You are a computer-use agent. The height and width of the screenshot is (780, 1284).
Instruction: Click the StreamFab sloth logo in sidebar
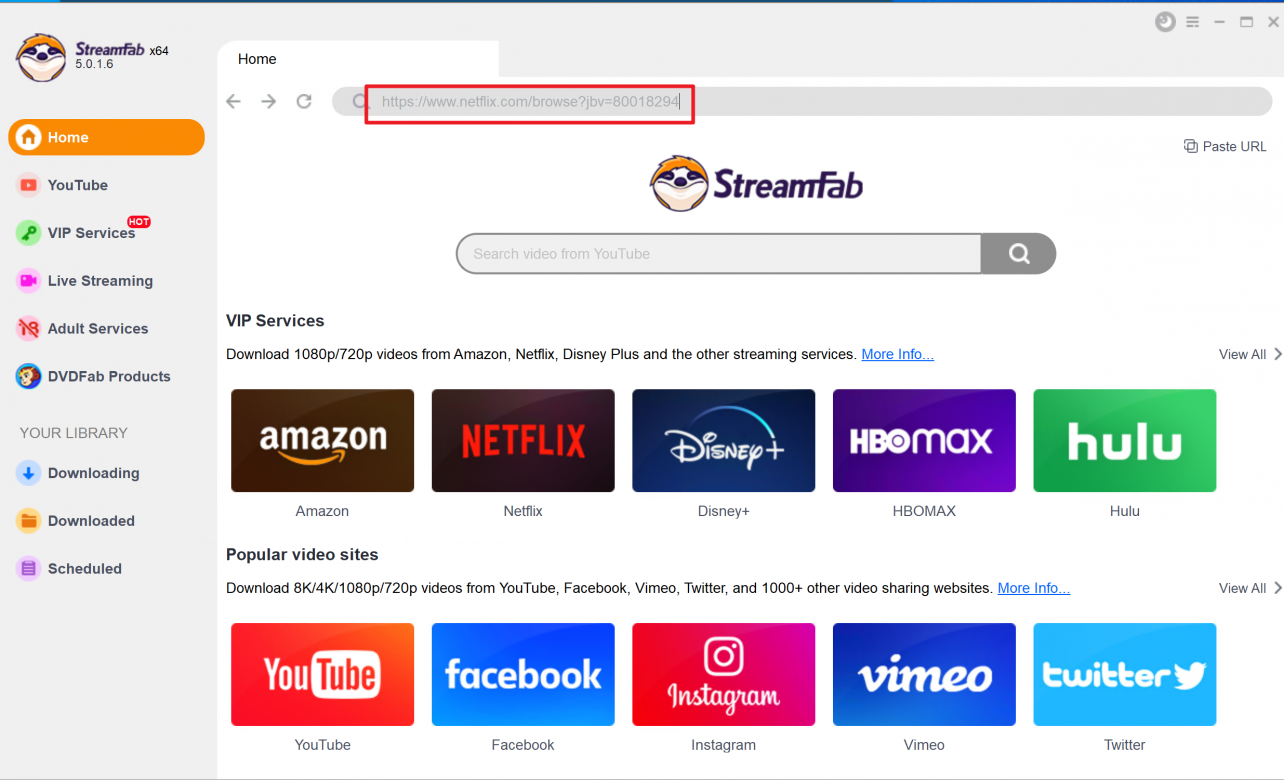pyautogui.click(x=41, y=57)
